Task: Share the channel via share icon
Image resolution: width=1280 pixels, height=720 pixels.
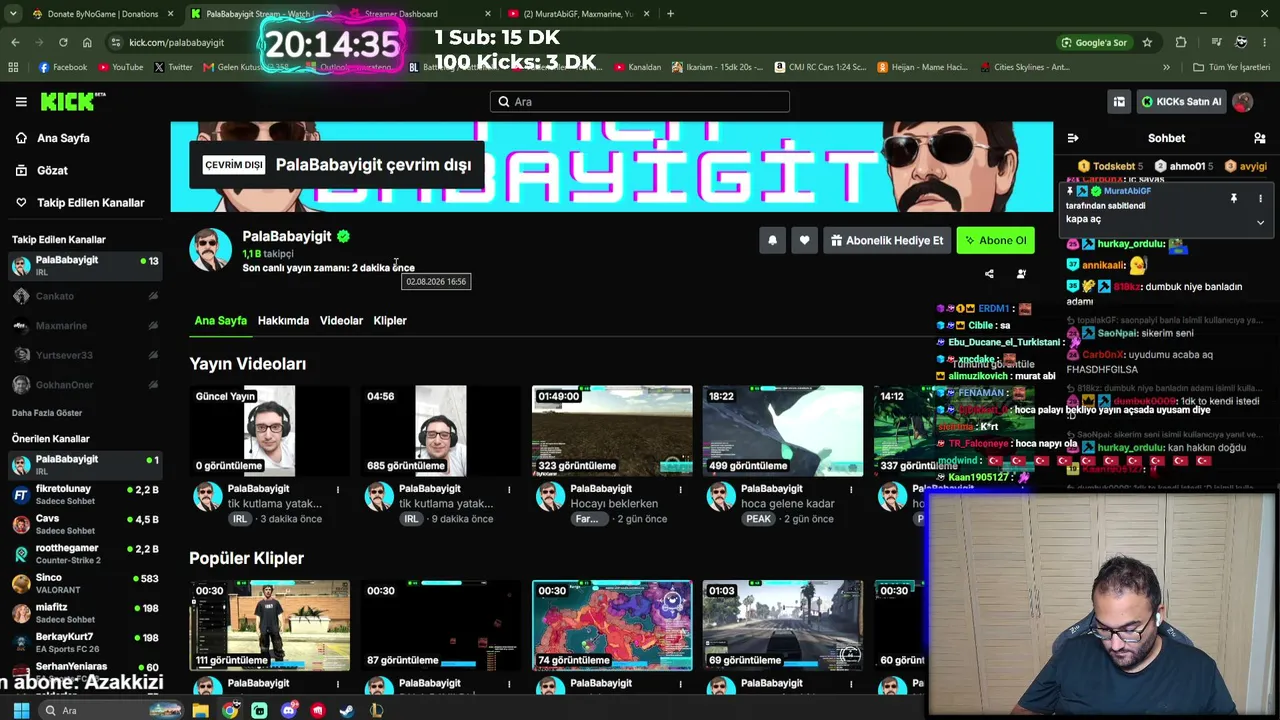Action: (x=989, y=273)
